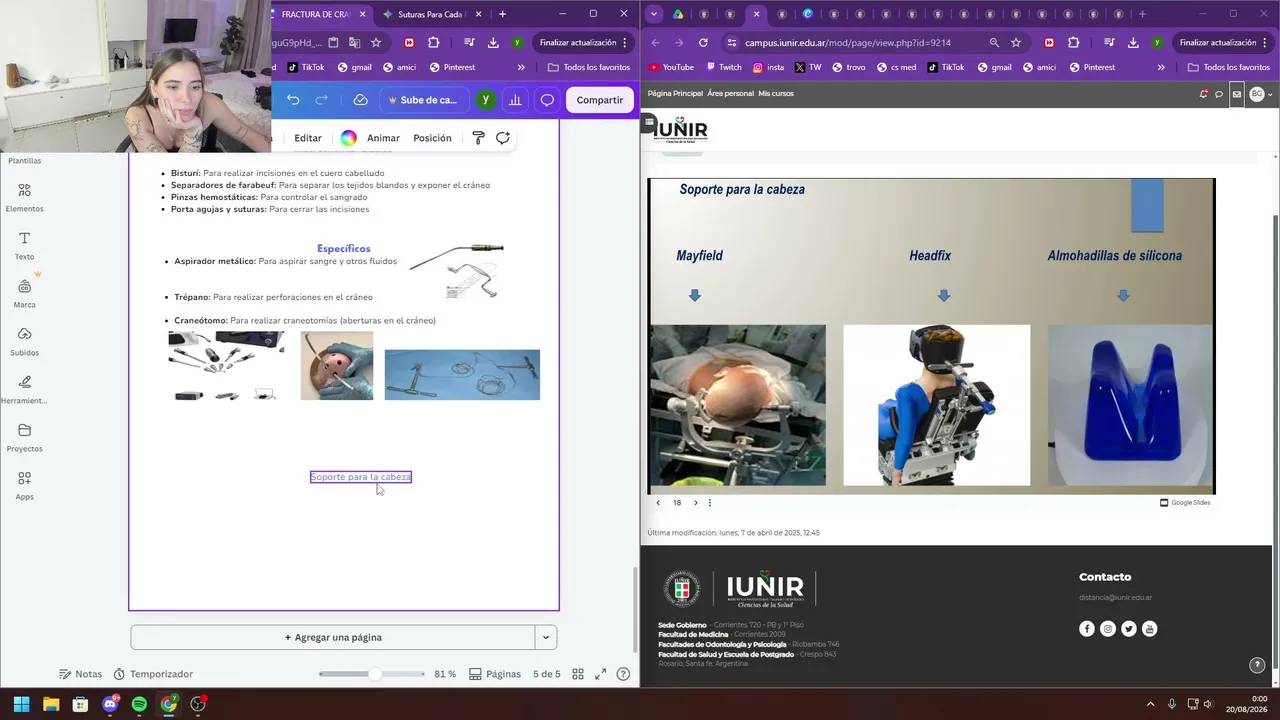Open the Texto tool in Canva sidebar

point(24,245)
